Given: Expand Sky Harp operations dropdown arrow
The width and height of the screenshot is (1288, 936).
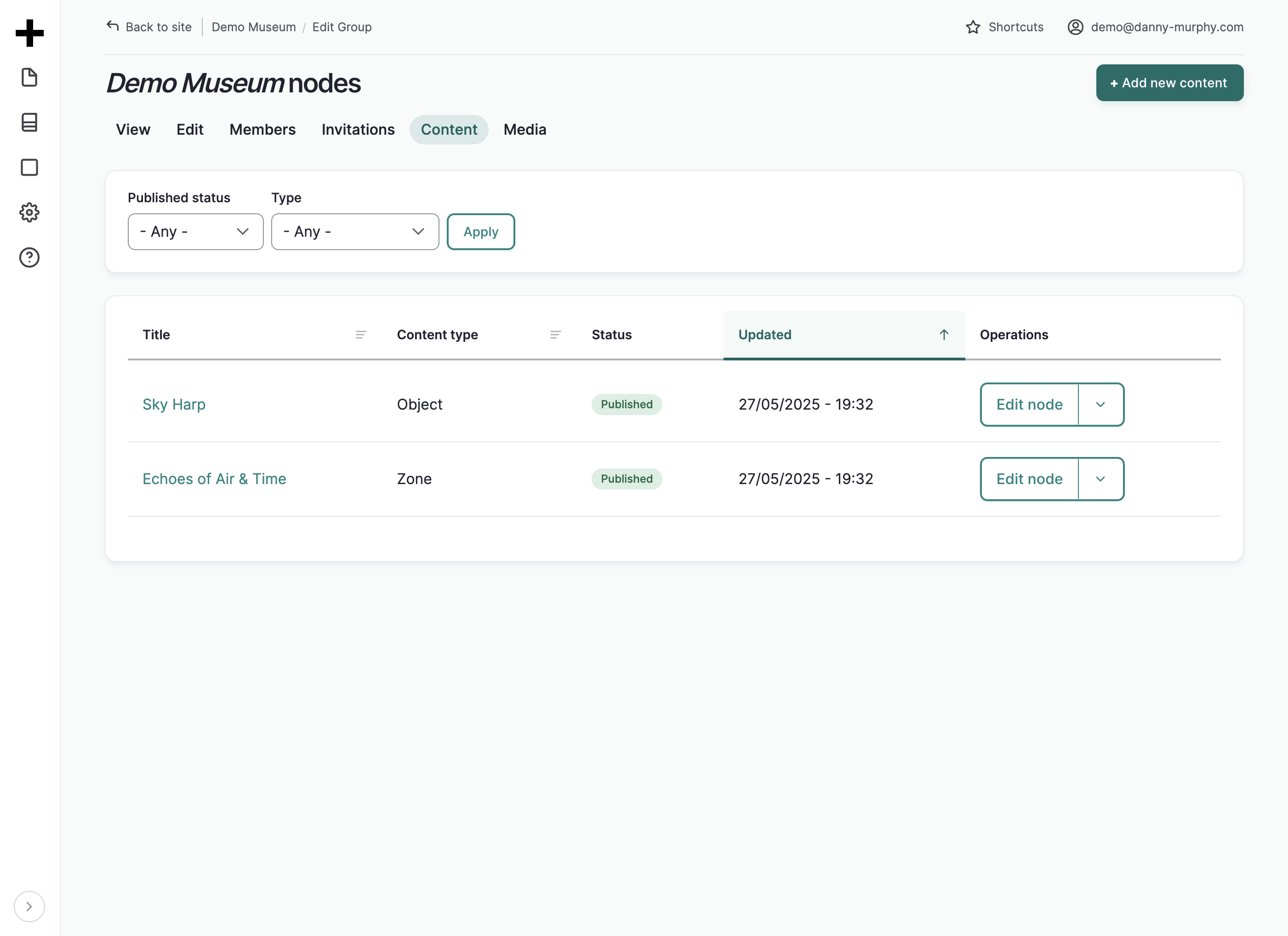Looking at the screenshot, I should pos(1100,405).
